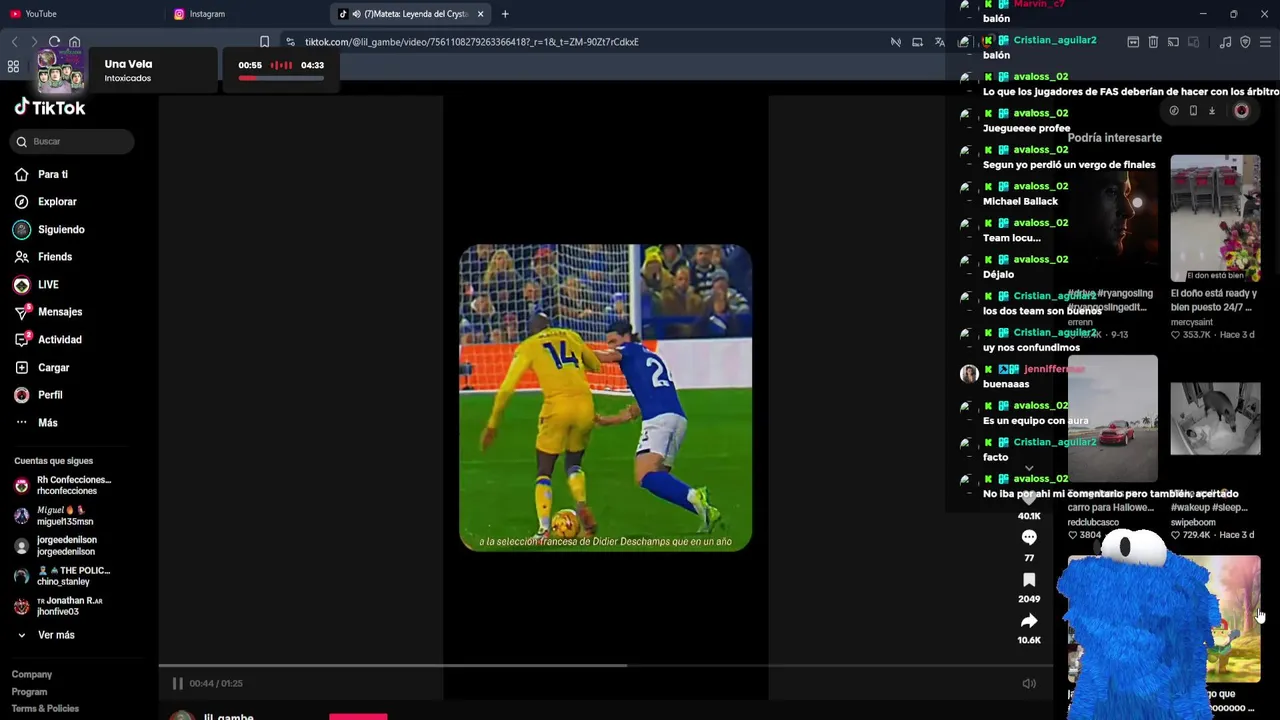Bookmark this page icon

264,42
